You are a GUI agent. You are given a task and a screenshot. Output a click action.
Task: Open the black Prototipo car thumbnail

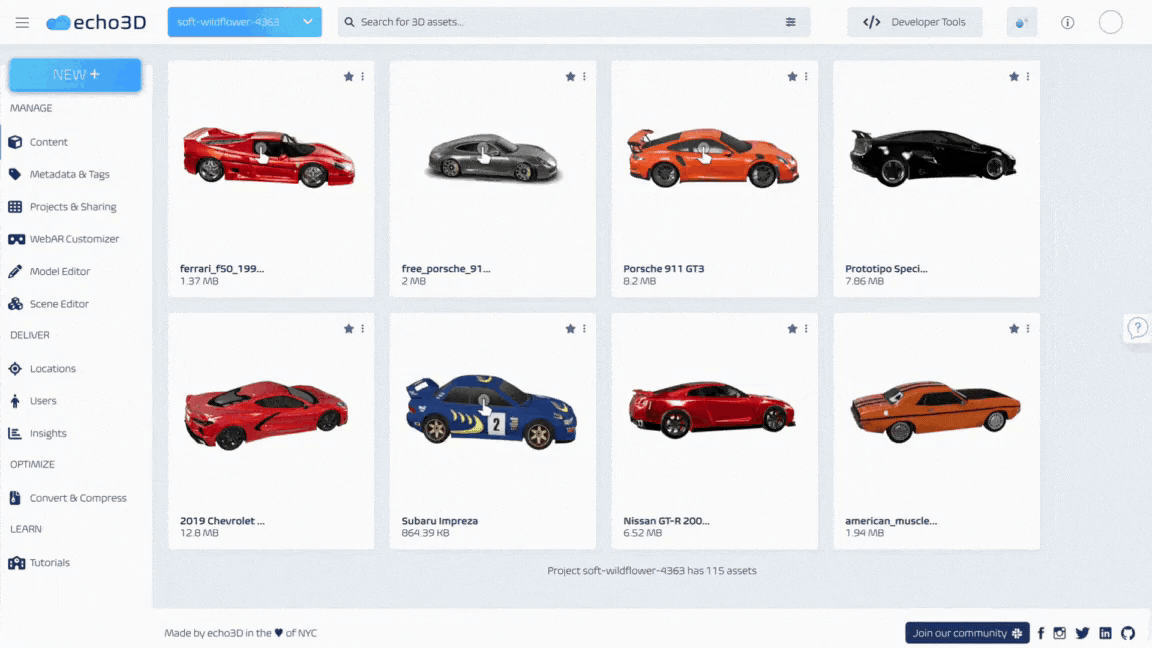tap(933, 157)
